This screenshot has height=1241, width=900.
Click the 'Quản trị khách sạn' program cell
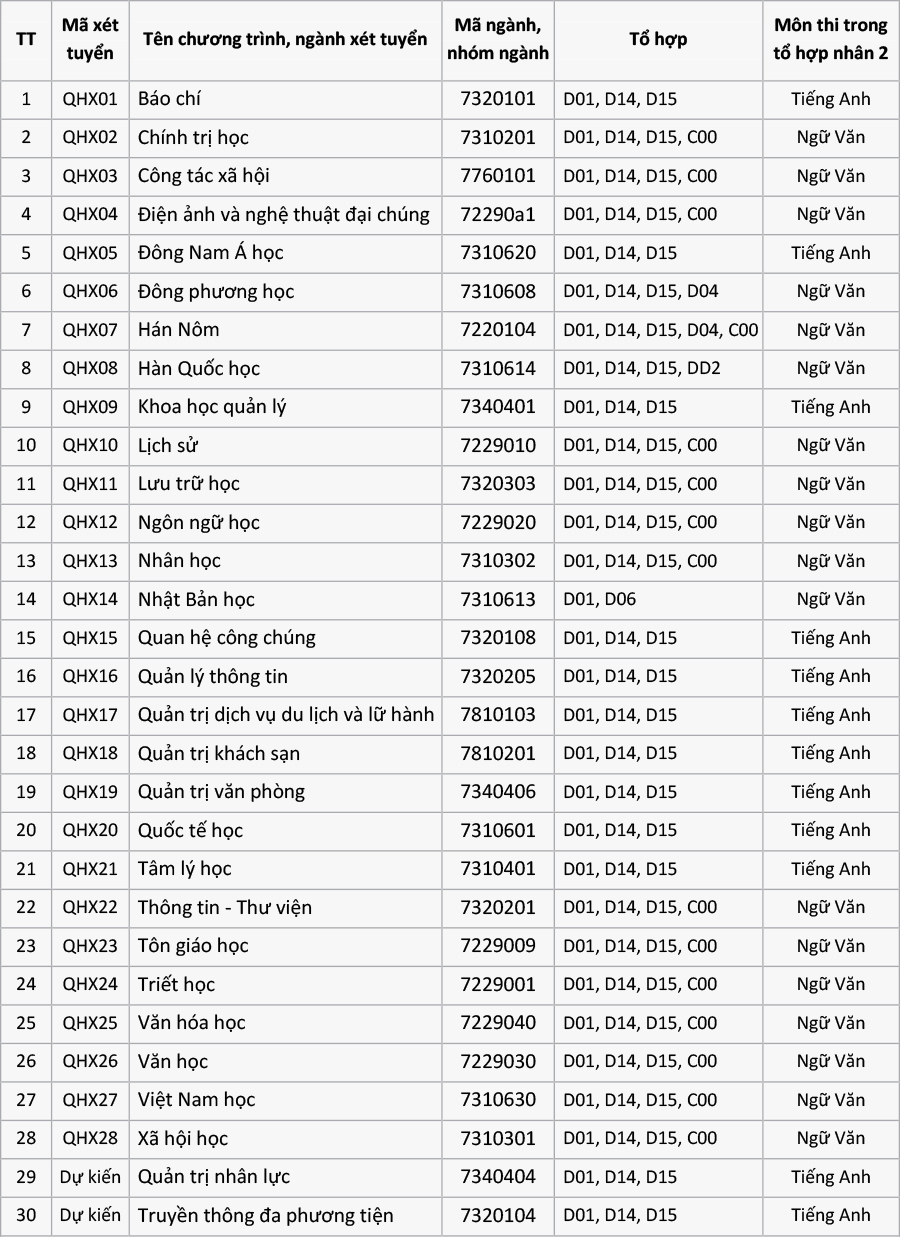click(x=219, y=753)
